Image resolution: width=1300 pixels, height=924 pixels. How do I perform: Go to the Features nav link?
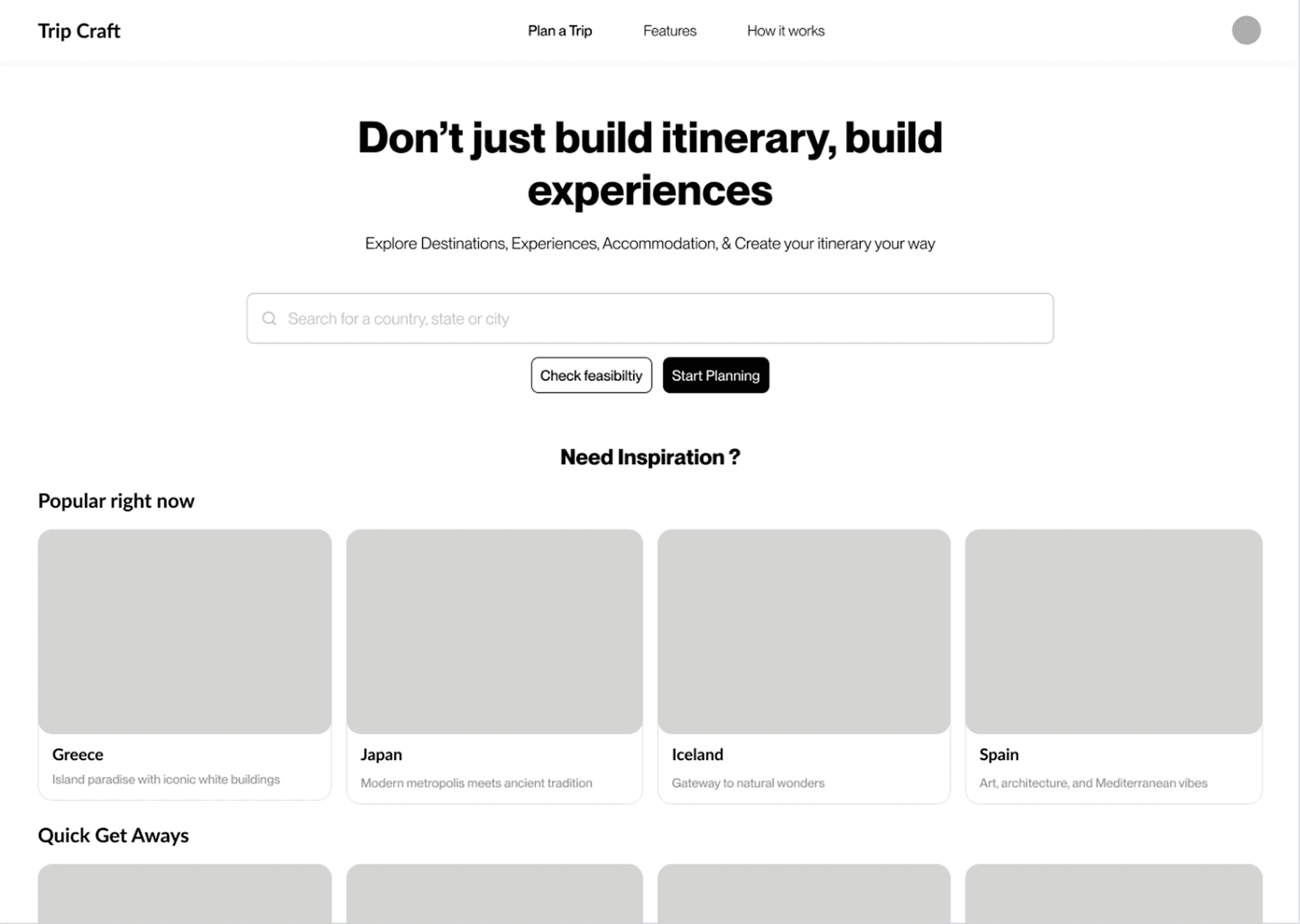coord(670,31)
